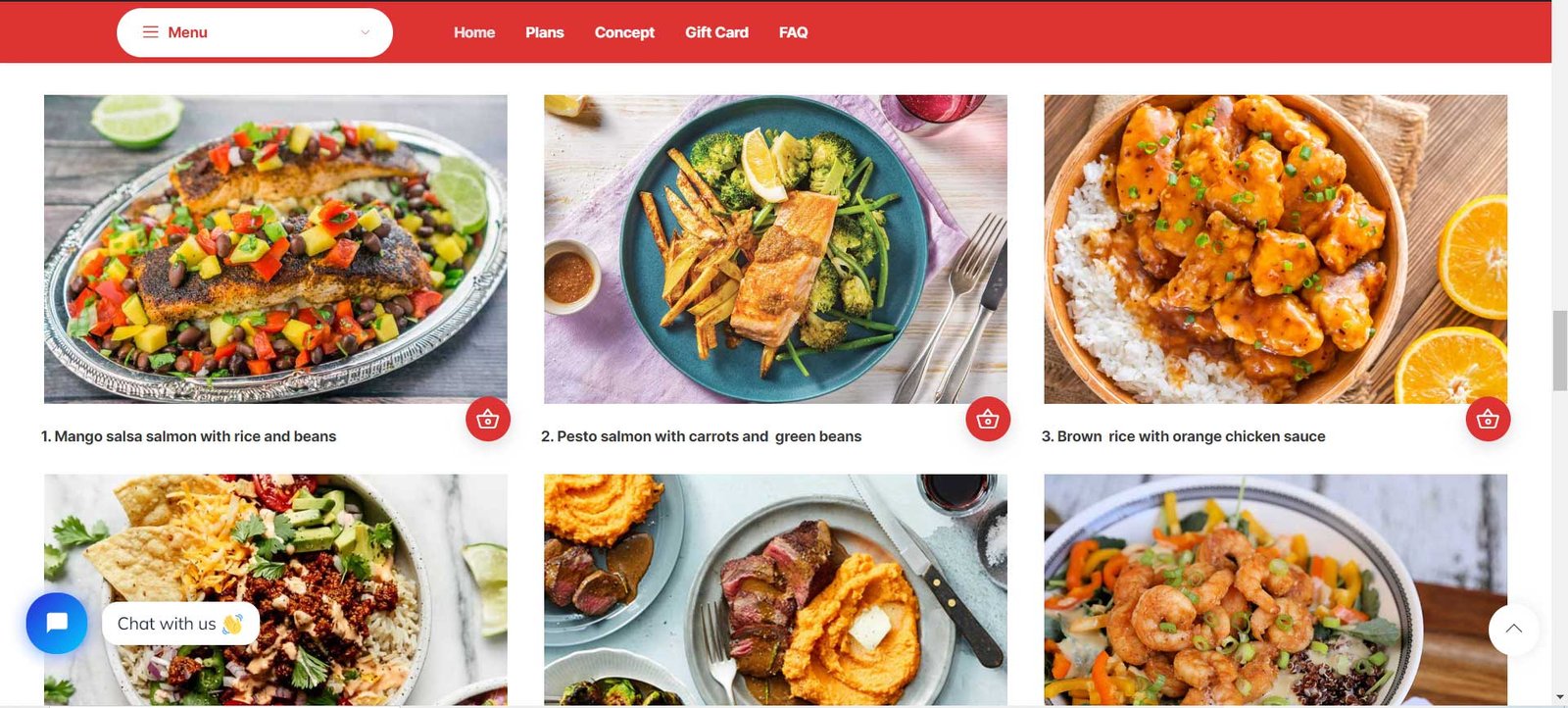Open the Gift Card link
Screen dimensions: 1568x708
[716, 32]
